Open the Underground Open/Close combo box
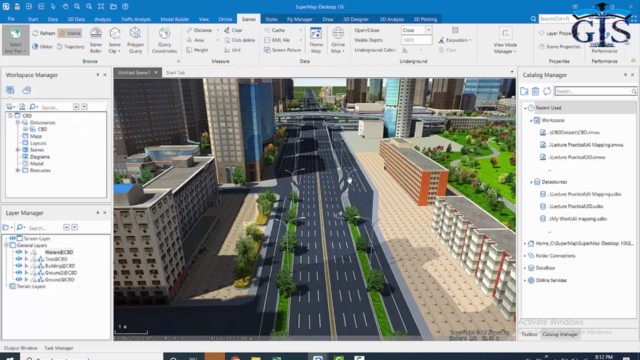This screenshot has height=360, width=640. tap(416, 30)
